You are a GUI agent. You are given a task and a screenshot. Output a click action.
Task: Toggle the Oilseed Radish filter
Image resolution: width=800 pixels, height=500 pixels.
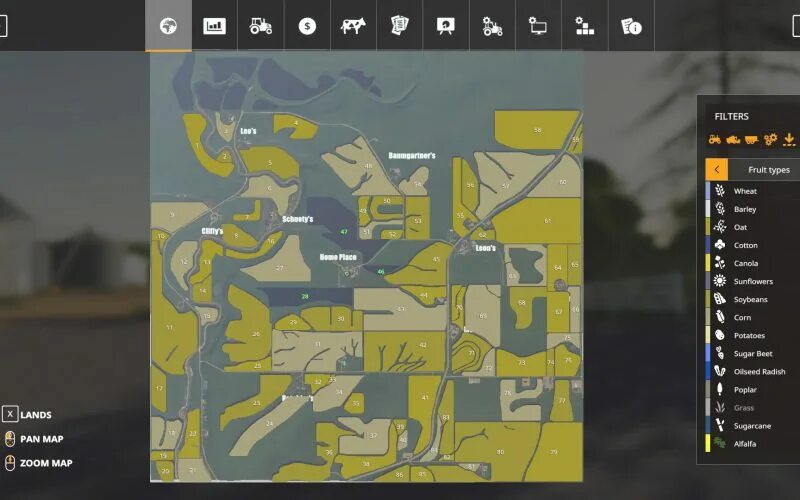753,371
